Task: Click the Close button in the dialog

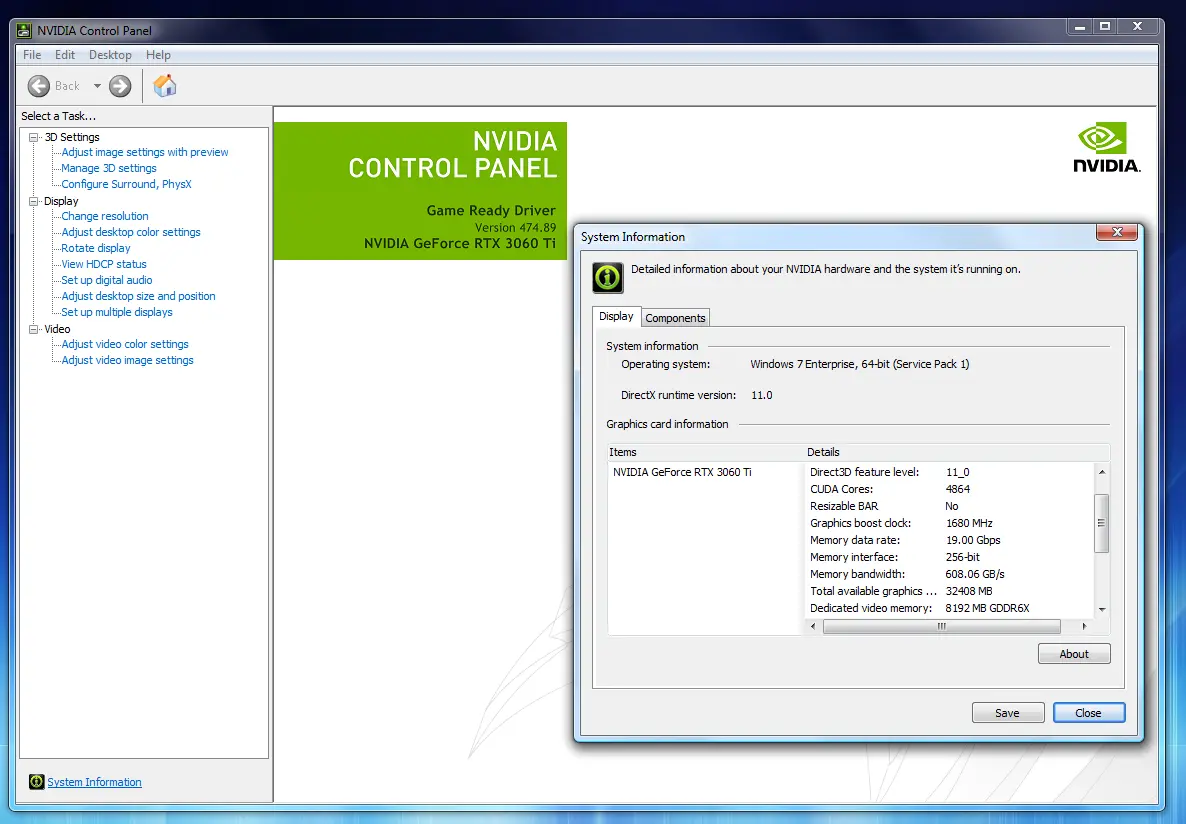Action: [x=1088, y=713]
